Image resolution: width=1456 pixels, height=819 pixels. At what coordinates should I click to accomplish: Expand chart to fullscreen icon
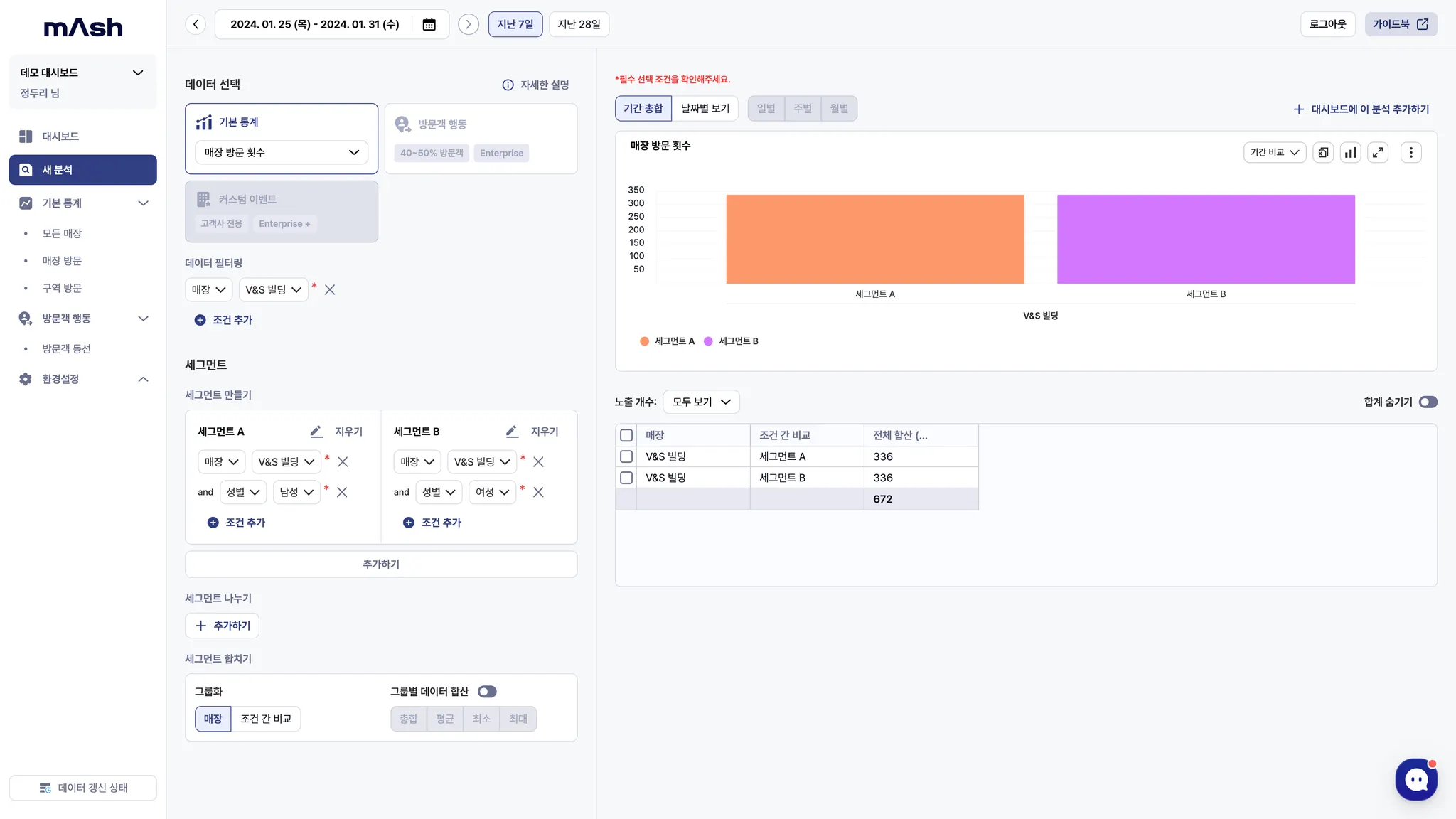[1378, 152]
